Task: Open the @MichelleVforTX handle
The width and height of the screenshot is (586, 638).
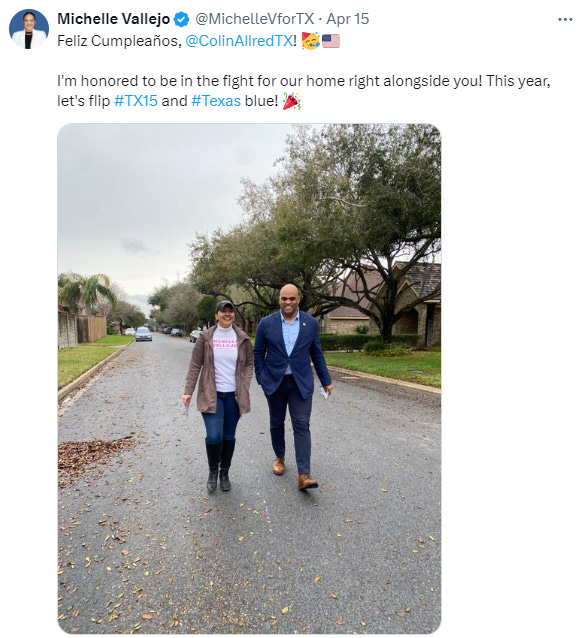Action: tap(255, 19)
